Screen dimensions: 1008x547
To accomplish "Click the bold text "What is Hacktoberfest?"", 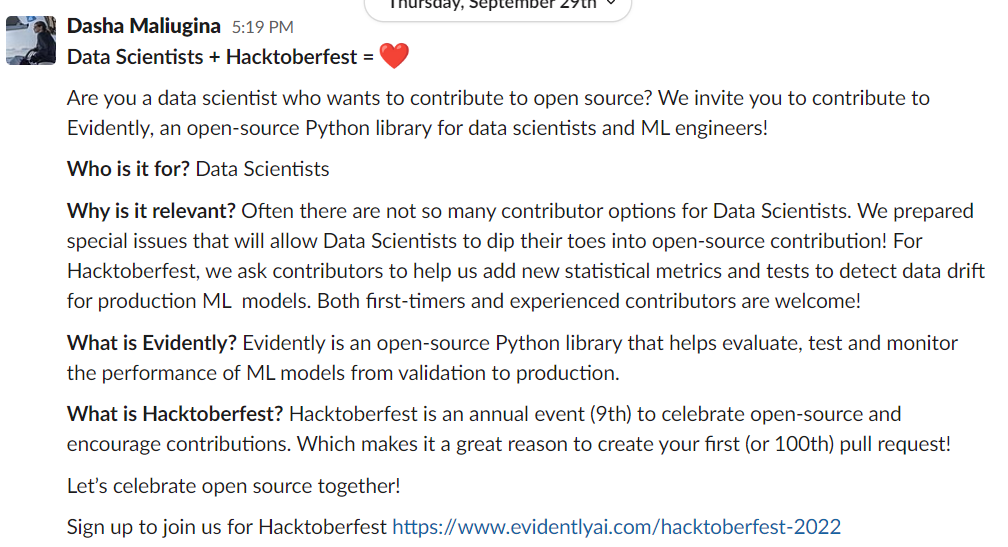I will (175, 414).
